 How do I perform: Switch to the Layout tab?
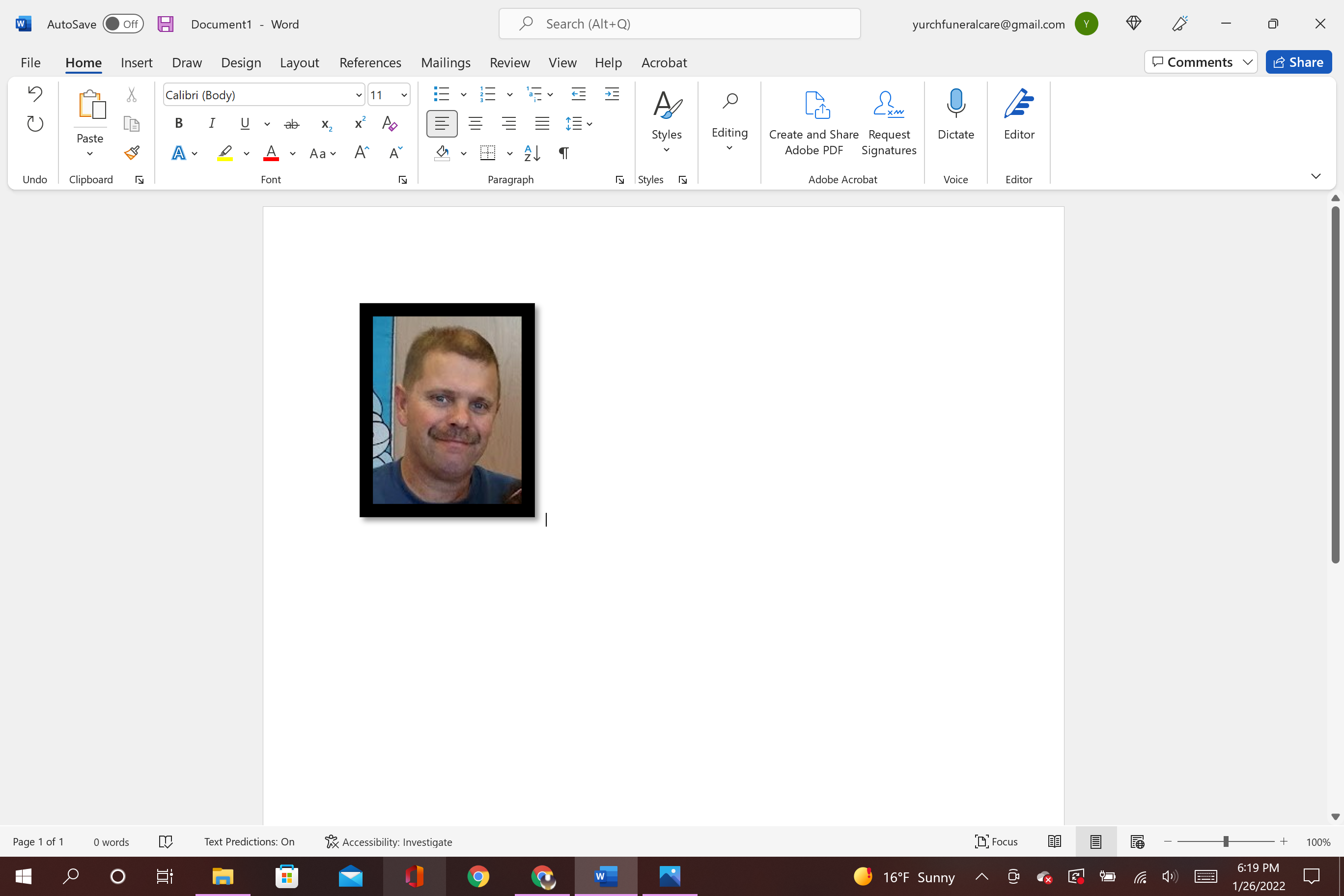[x=299, y=62]
